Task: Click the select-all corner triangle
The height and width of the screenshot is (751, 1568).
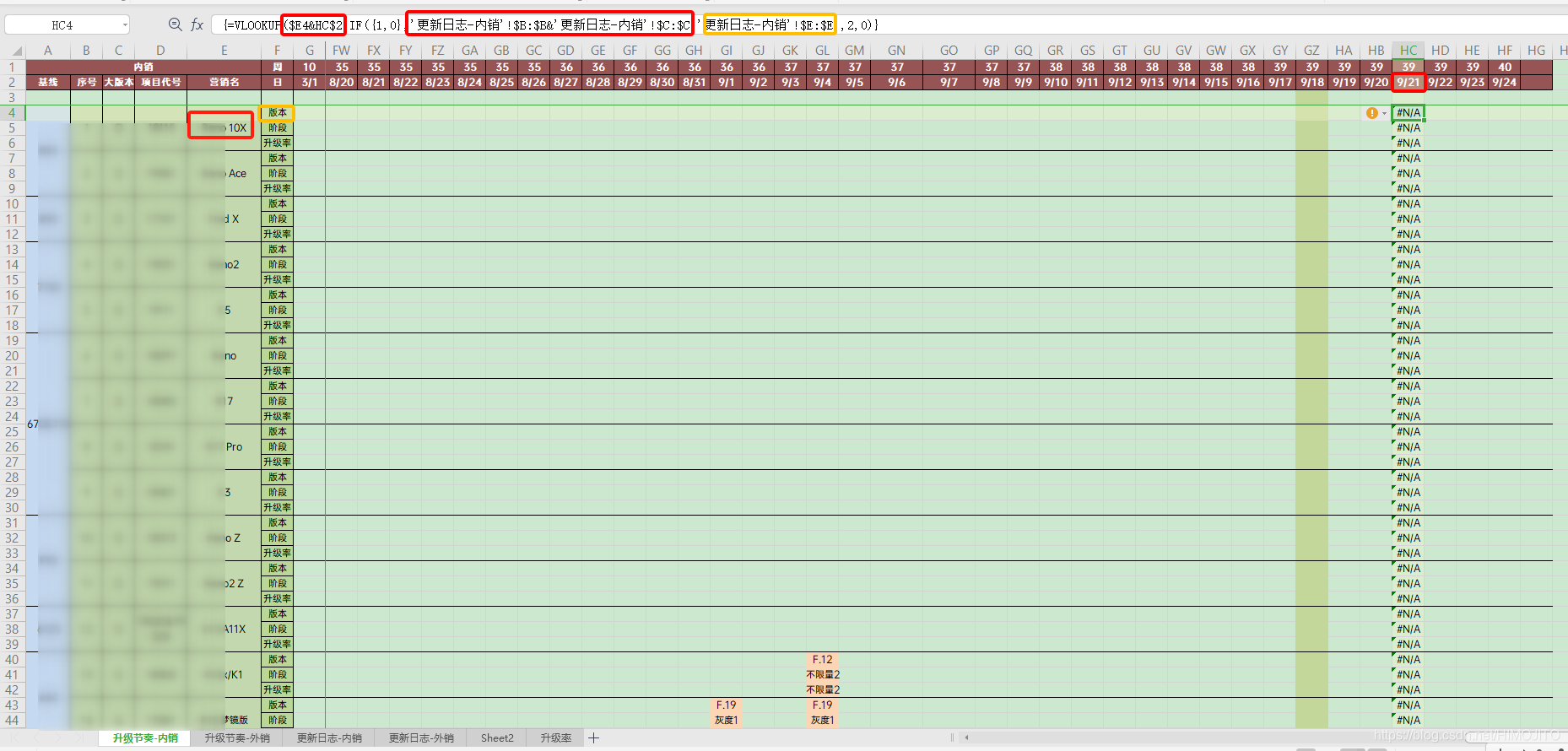Action: pyautogui.click(x=17, y=51)
